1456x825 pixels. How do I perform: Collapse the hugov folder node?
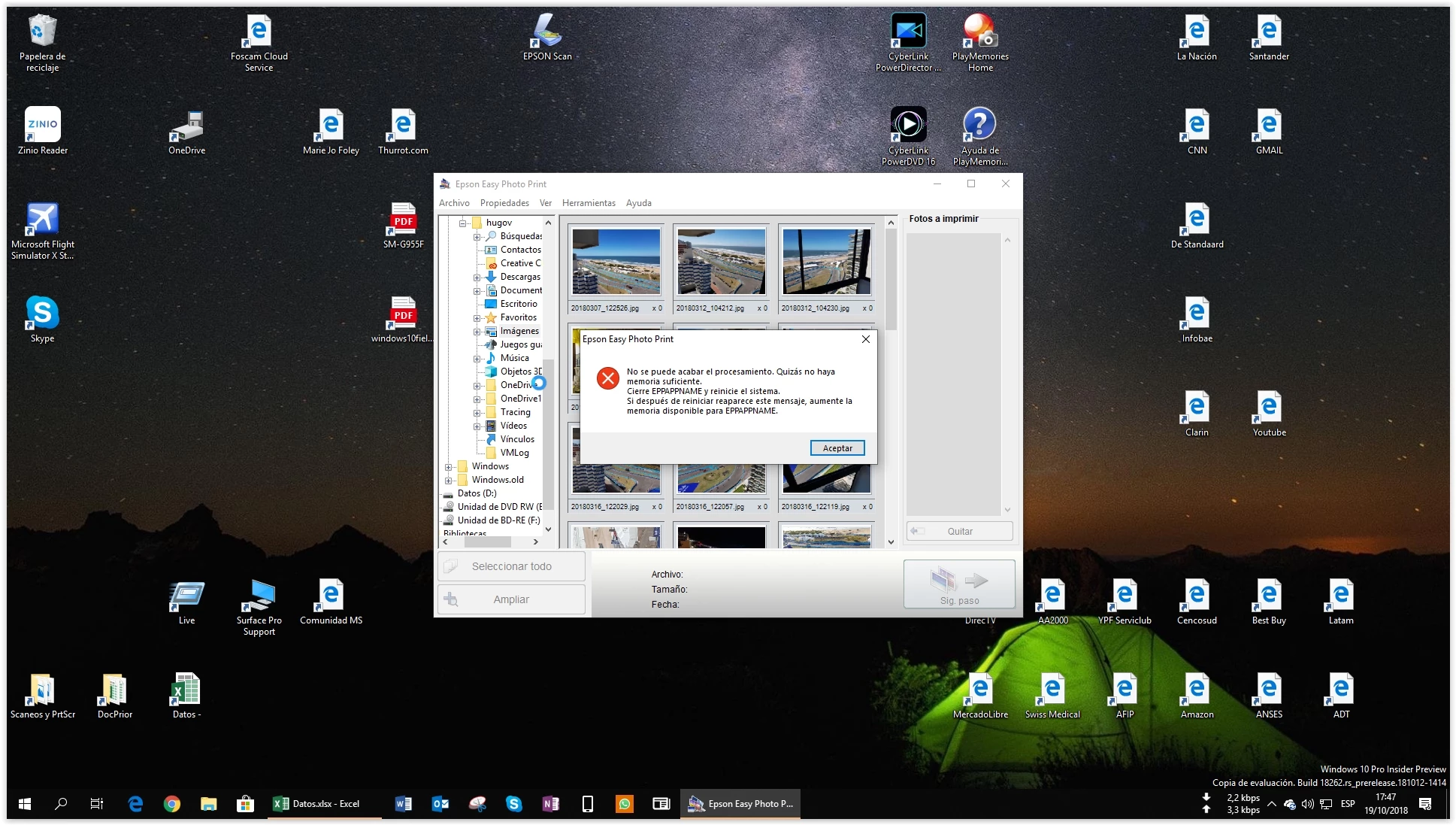[x=463, y=223]
